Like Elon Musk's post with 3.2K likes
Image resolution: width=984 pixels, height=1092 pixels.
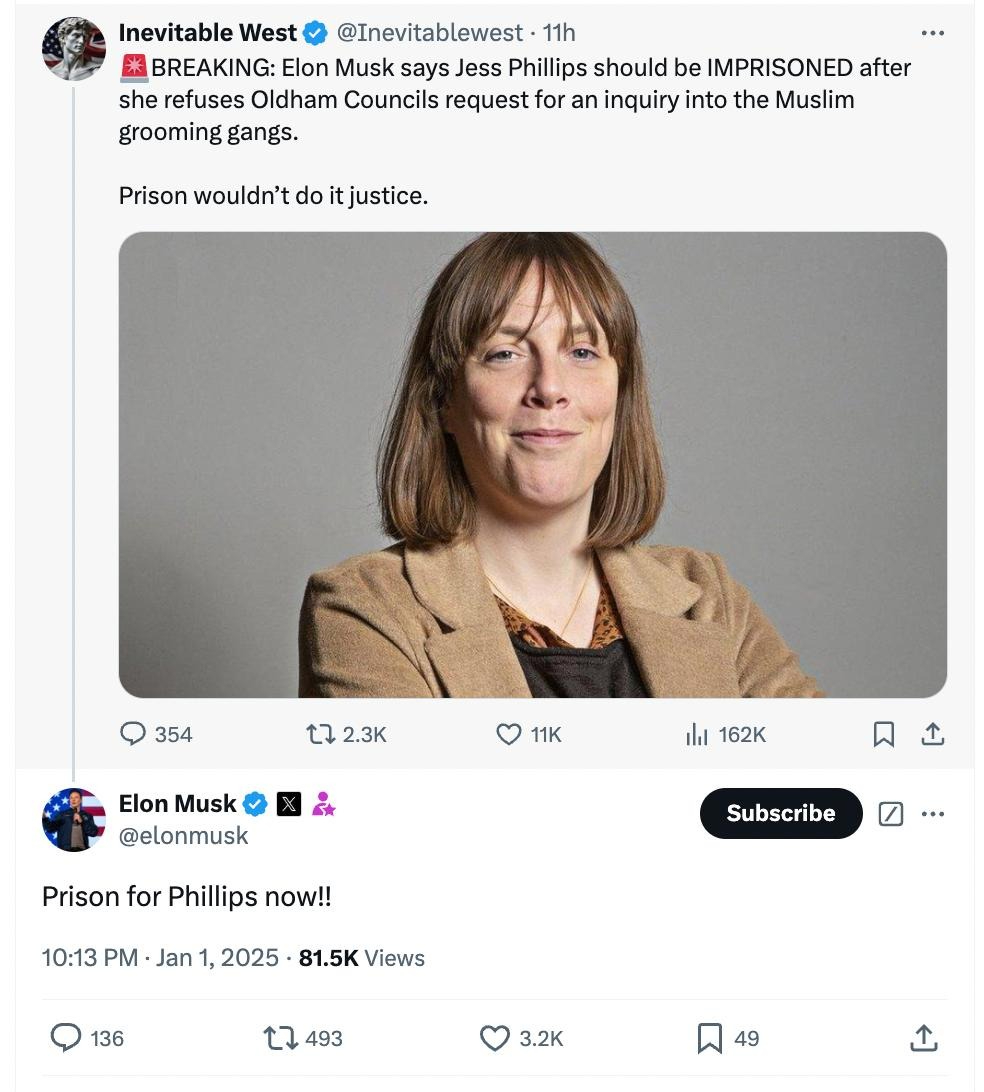point(495,1038)
